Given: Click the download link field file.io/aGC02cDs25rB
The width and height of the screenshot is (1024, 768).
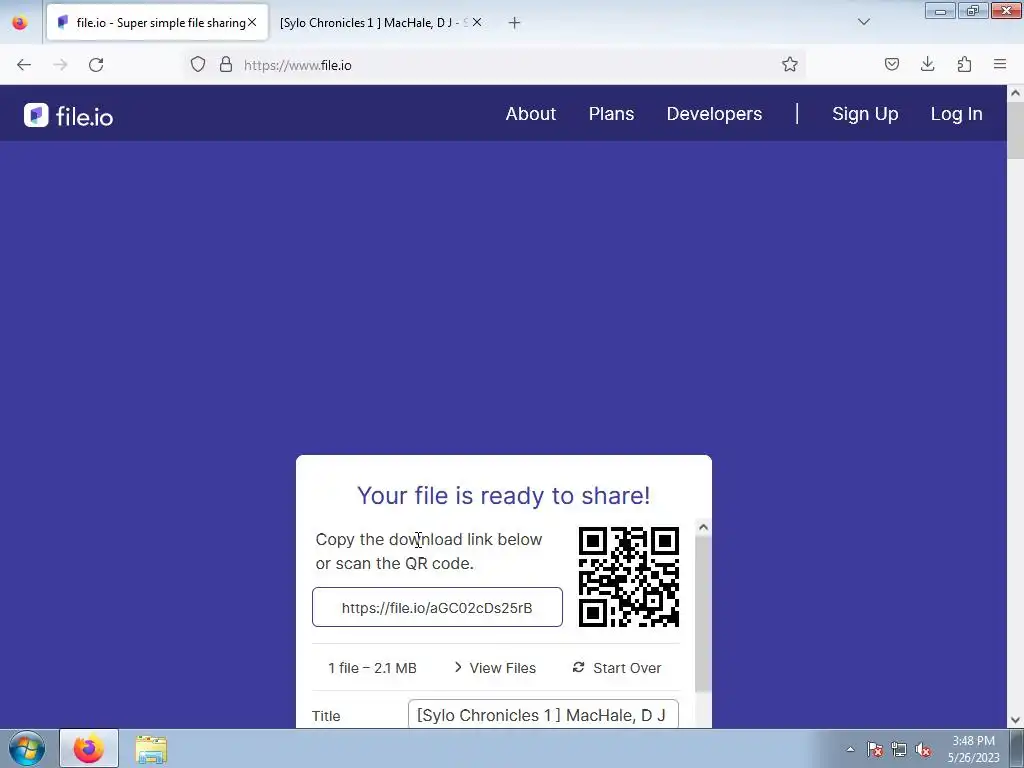Looking at the screenshot, I should tap(437, 607).
